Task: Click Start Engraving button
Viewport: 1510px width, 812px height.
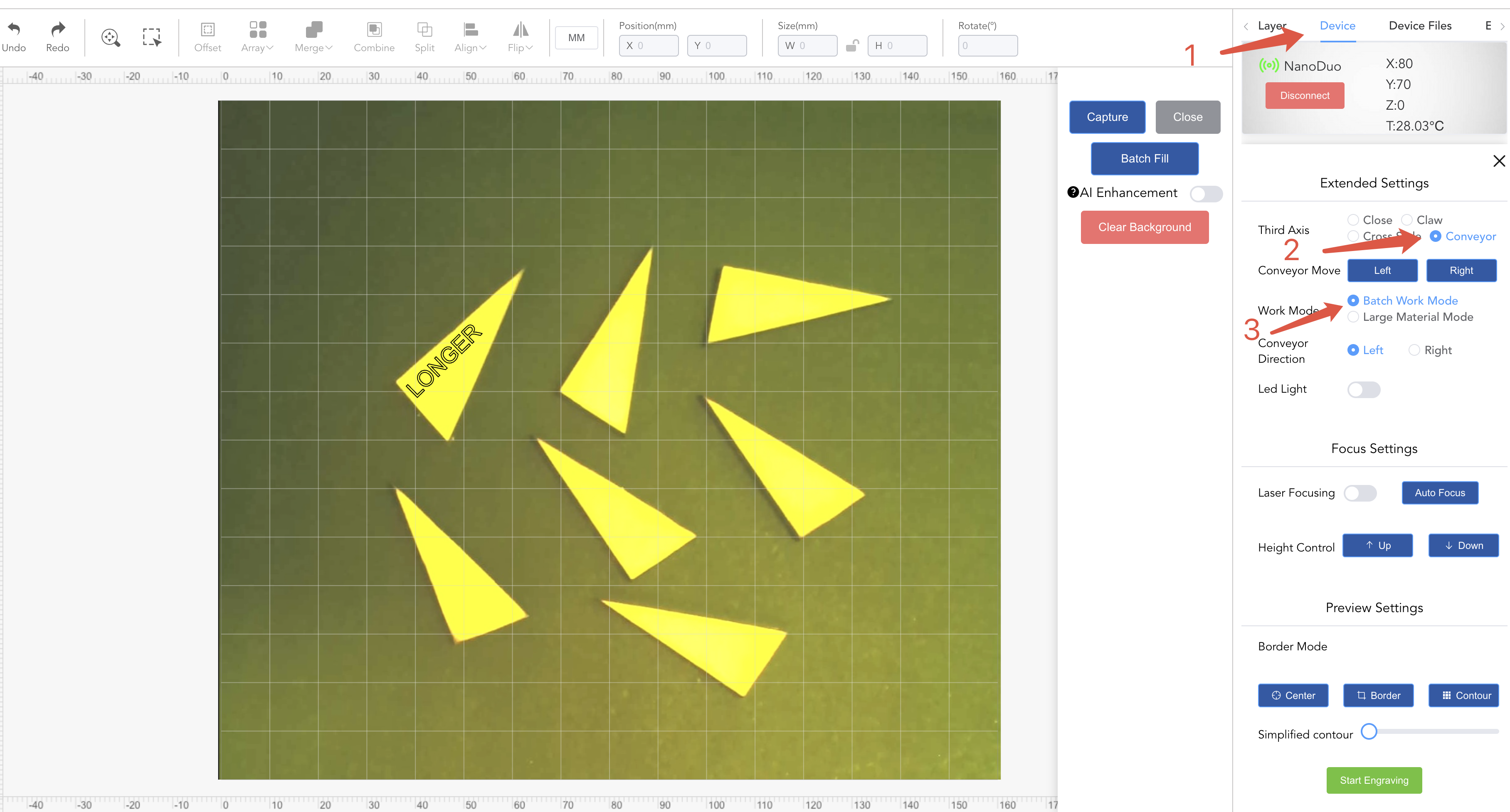Action: pos(1374,780)
